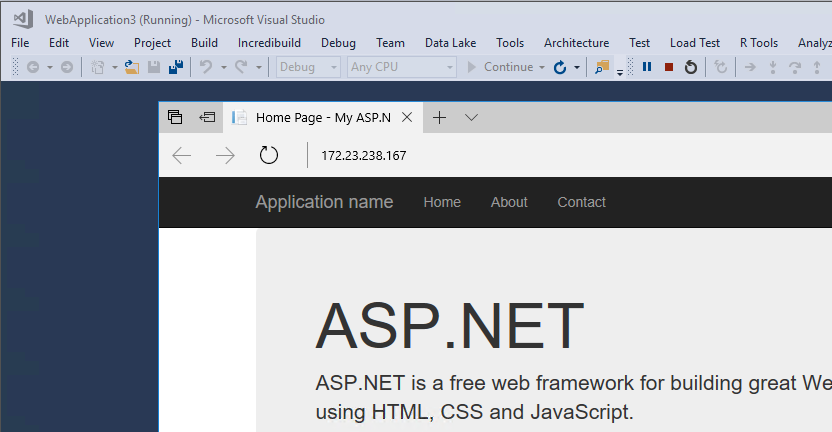The width and height of the screenshot is (832, 432).
Task: Expand the Edge tab previews chevron
Action: point(471,117)
